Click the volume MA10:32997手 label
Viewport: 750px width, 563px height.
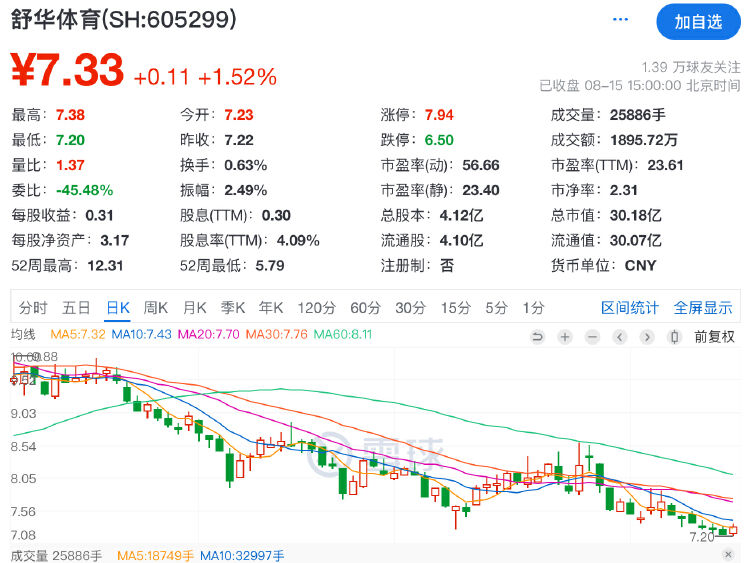click(242, 556)
